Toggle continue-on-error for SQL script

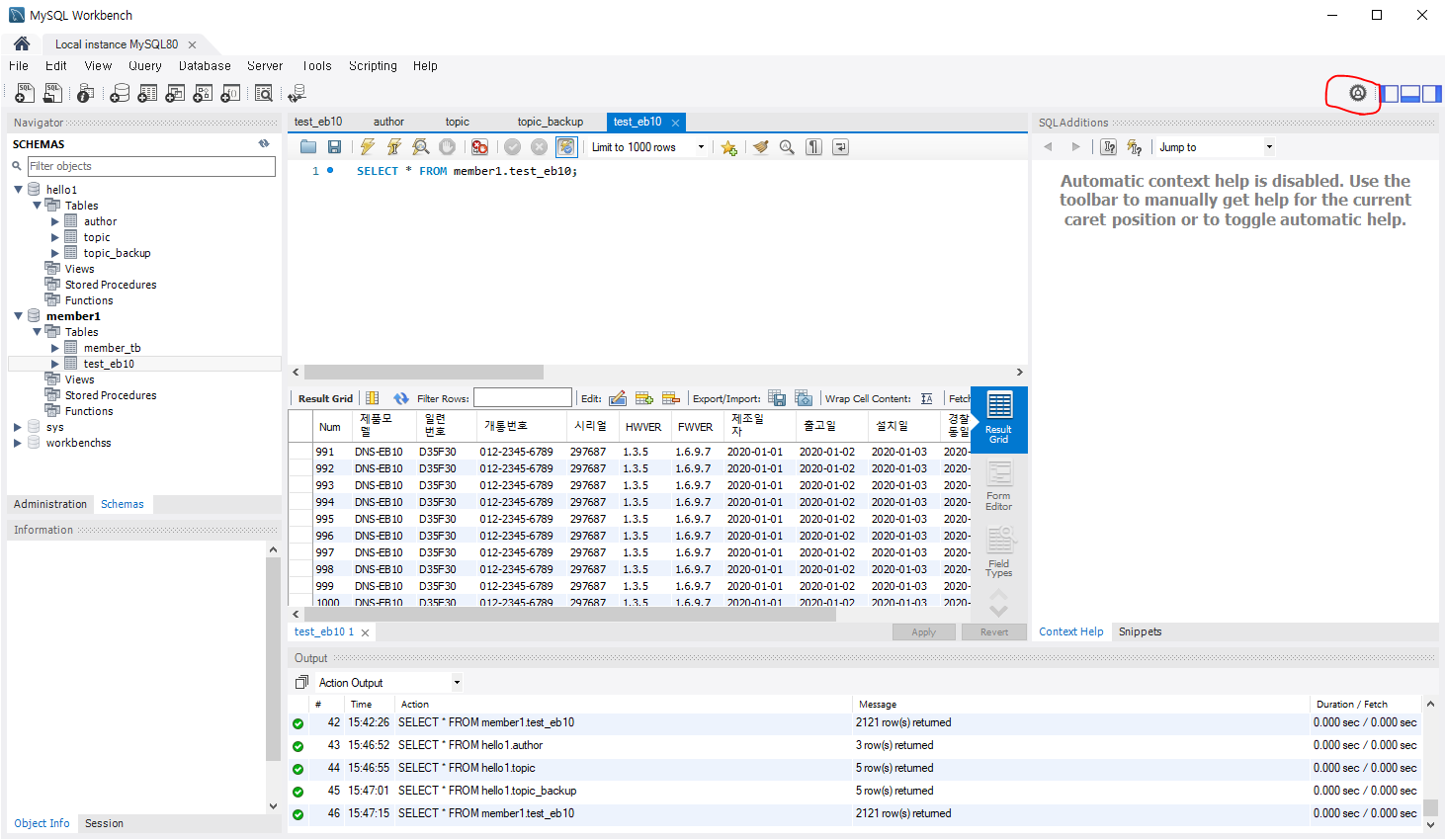click(x=479, y=147)
